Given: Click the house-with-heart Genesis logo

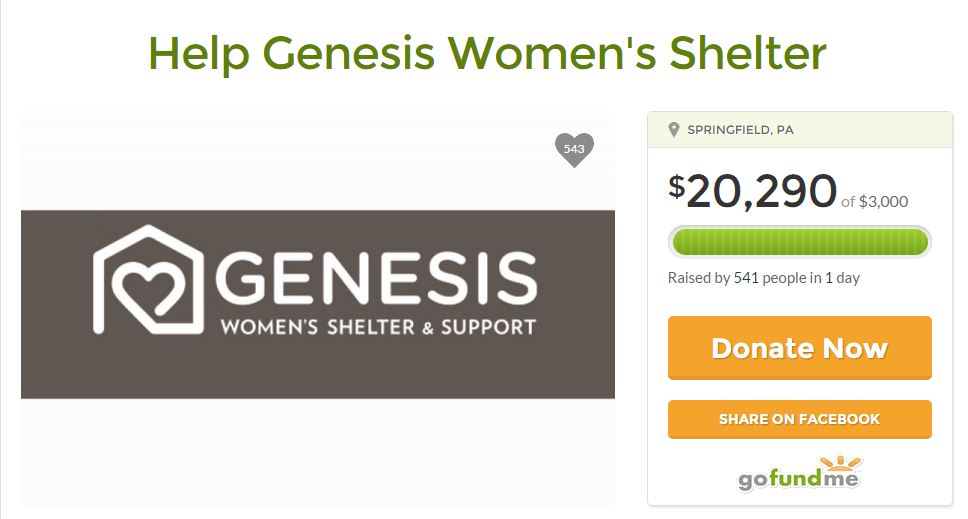Looking at the screenshot, I should [x=149, y=279].
